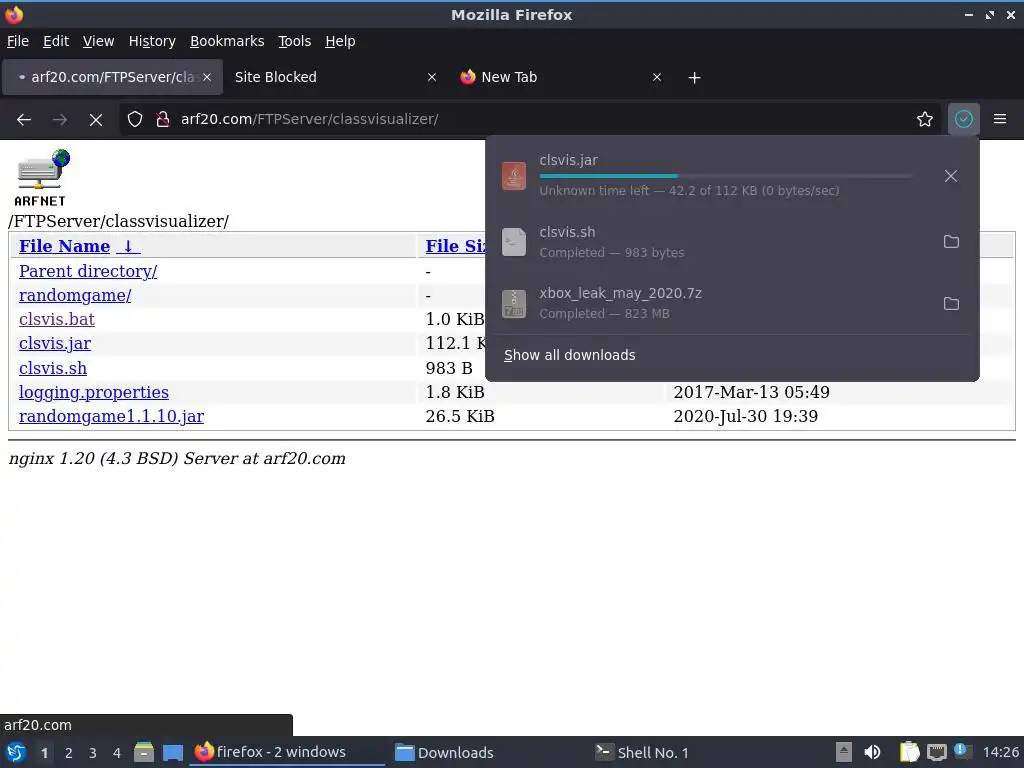Switch to workspace 4

pyautogui.click(x=117, y=753)
